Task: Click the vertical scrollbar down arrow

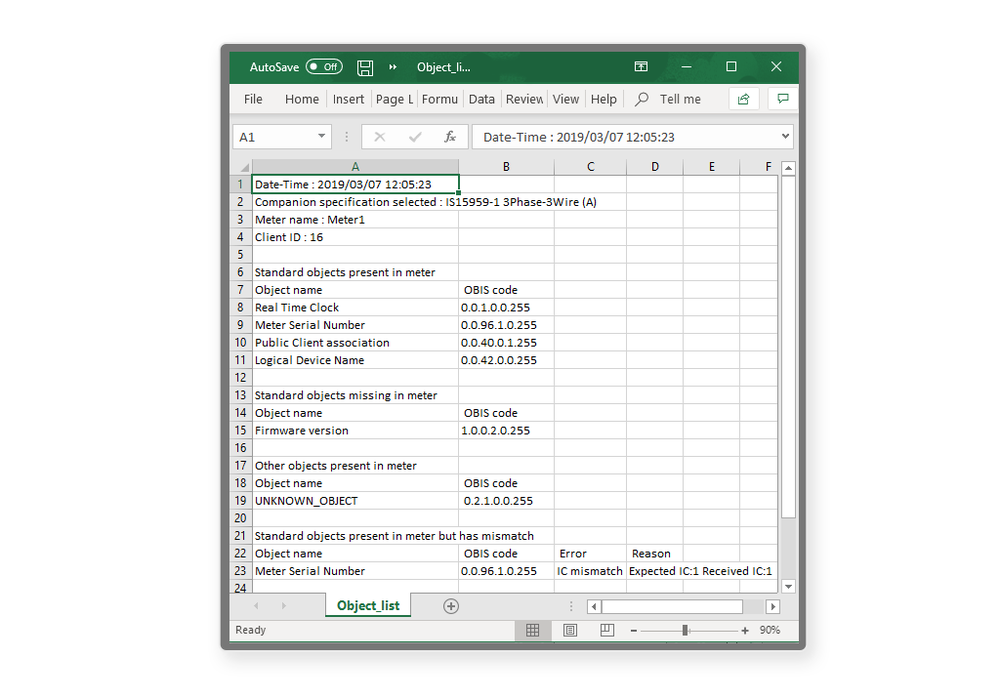Action: click(x=788, y=587)
